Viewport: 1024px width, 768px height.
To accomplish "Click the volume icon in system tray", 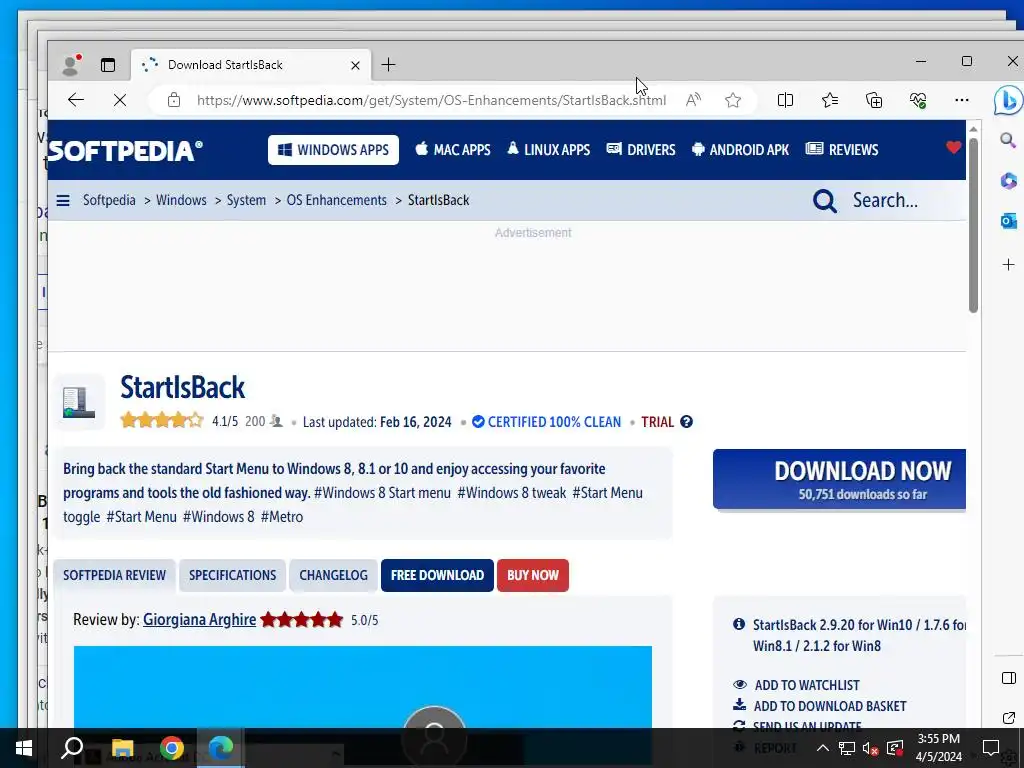I will coord(871,748).
